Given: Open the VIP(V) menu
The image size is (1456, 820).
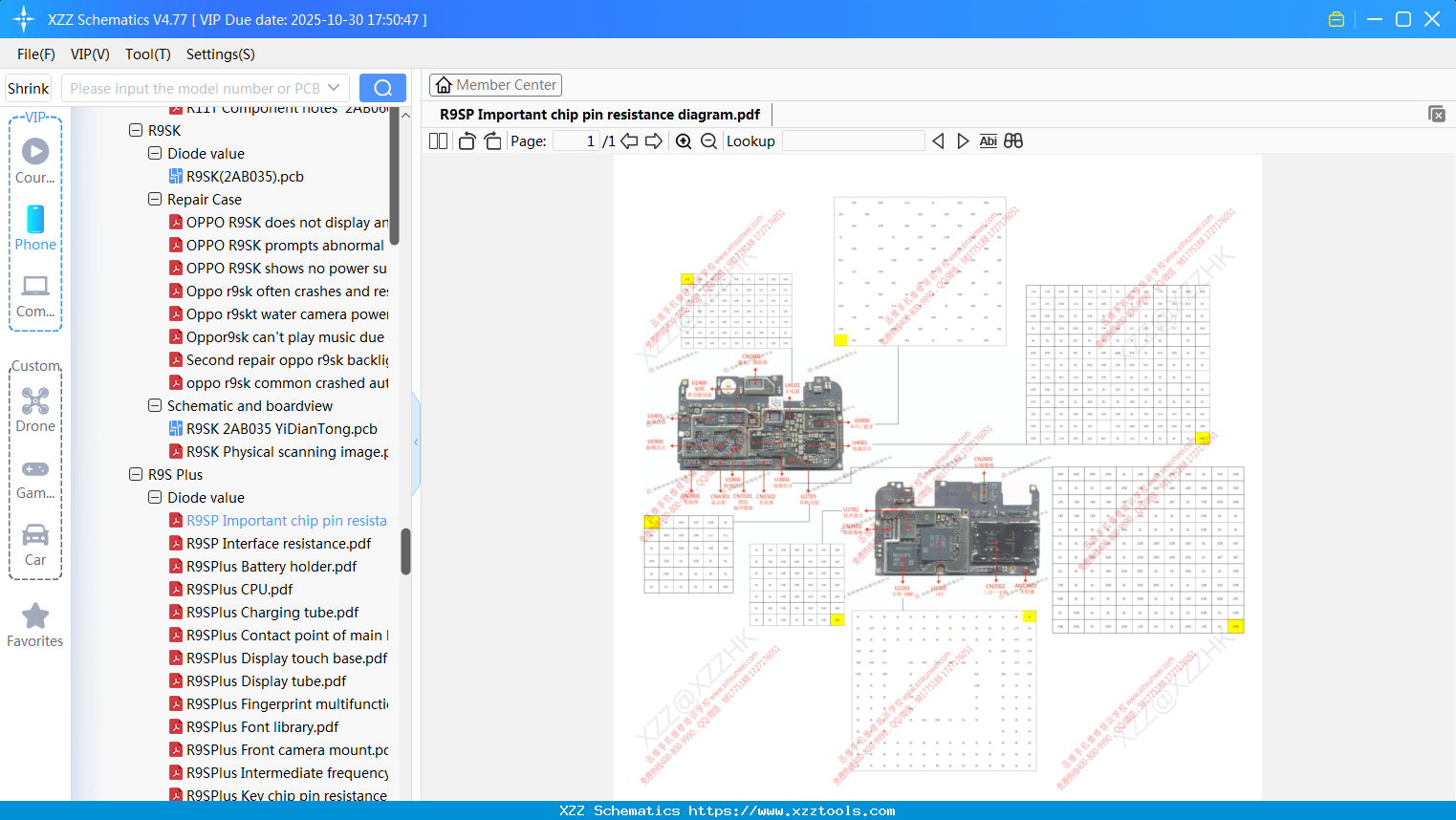Looking at the screenshot, I should pyautogui.click(x=90, y=54).
